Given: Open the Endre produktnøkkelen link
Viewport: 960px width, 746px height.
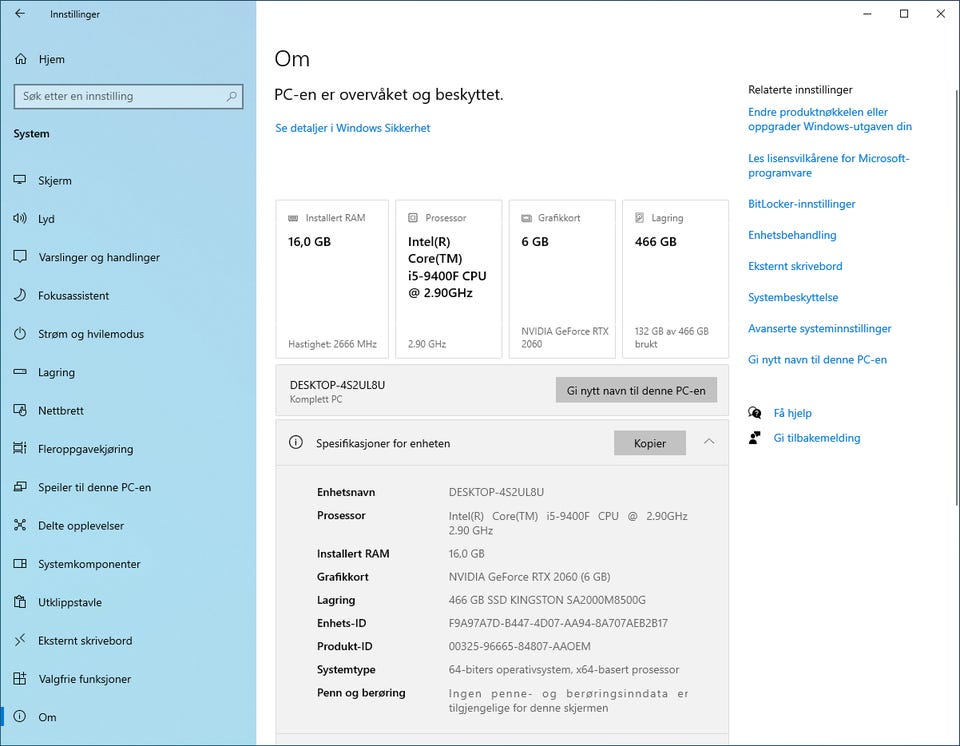Looking at the screenshot, I should (830, 119).
